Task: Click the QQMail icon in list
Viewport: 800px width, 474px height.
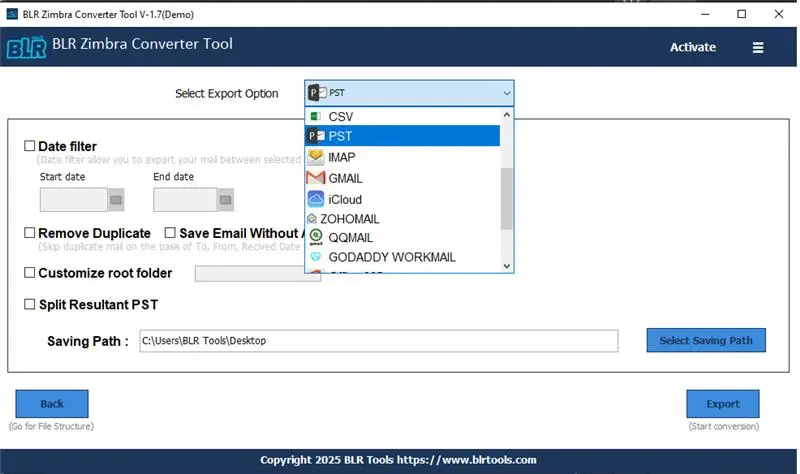Action: click(x=316, y=237)
